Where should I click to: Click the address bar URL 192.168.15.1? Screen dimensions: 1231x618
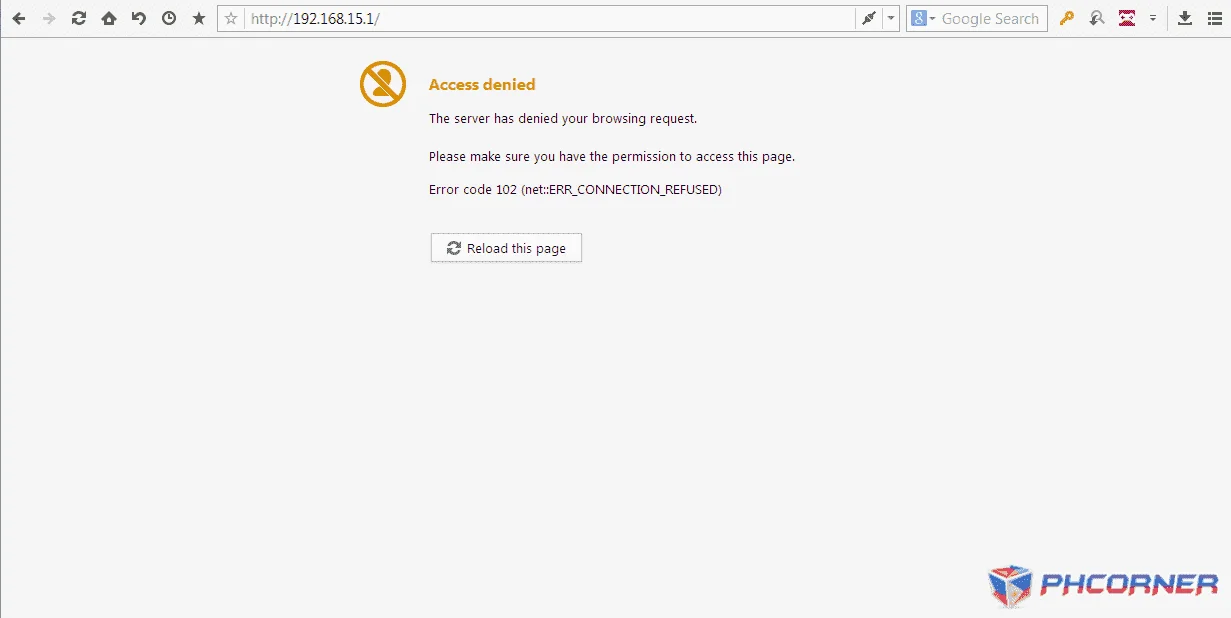point(315,19)
